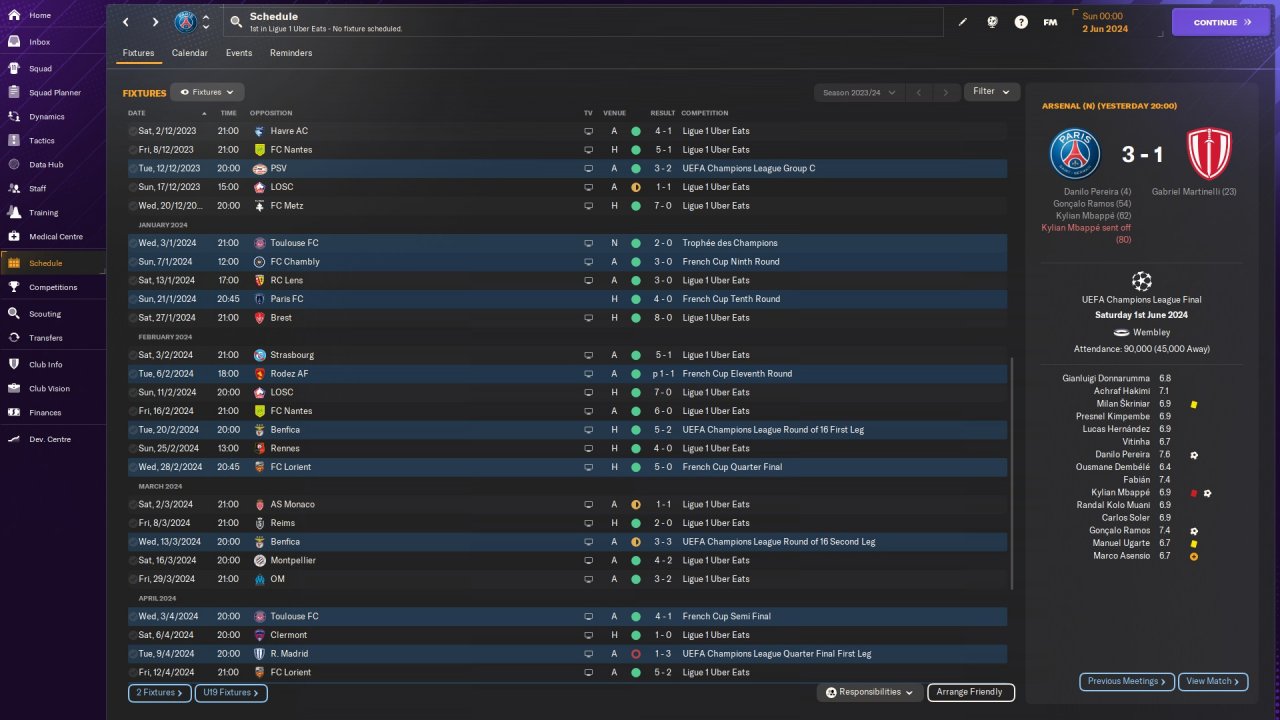Open the Season 2023/24 dropdown
Screen dimensions: 1280x720
point(857,92)
